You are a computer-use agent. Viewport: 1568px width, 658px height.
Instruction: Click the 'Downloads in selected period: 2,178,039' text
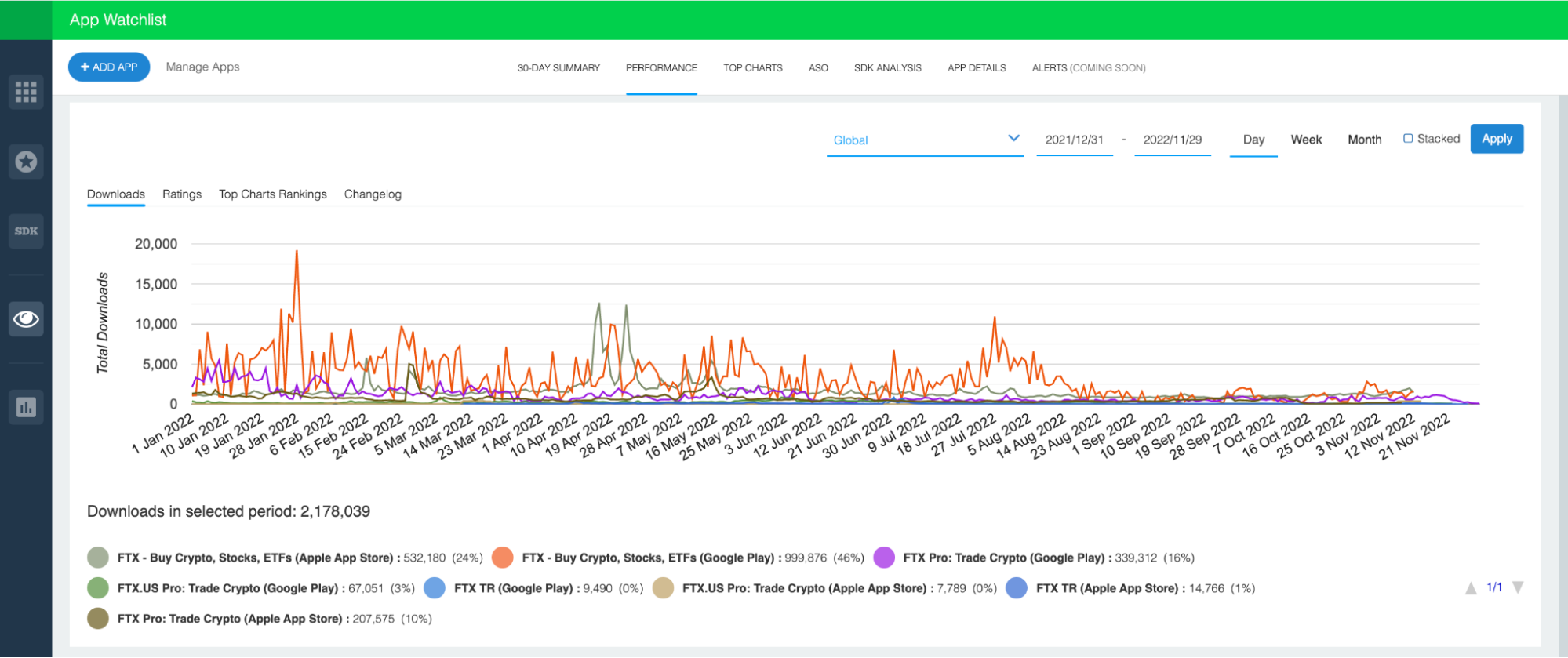[x=228, y=511]
